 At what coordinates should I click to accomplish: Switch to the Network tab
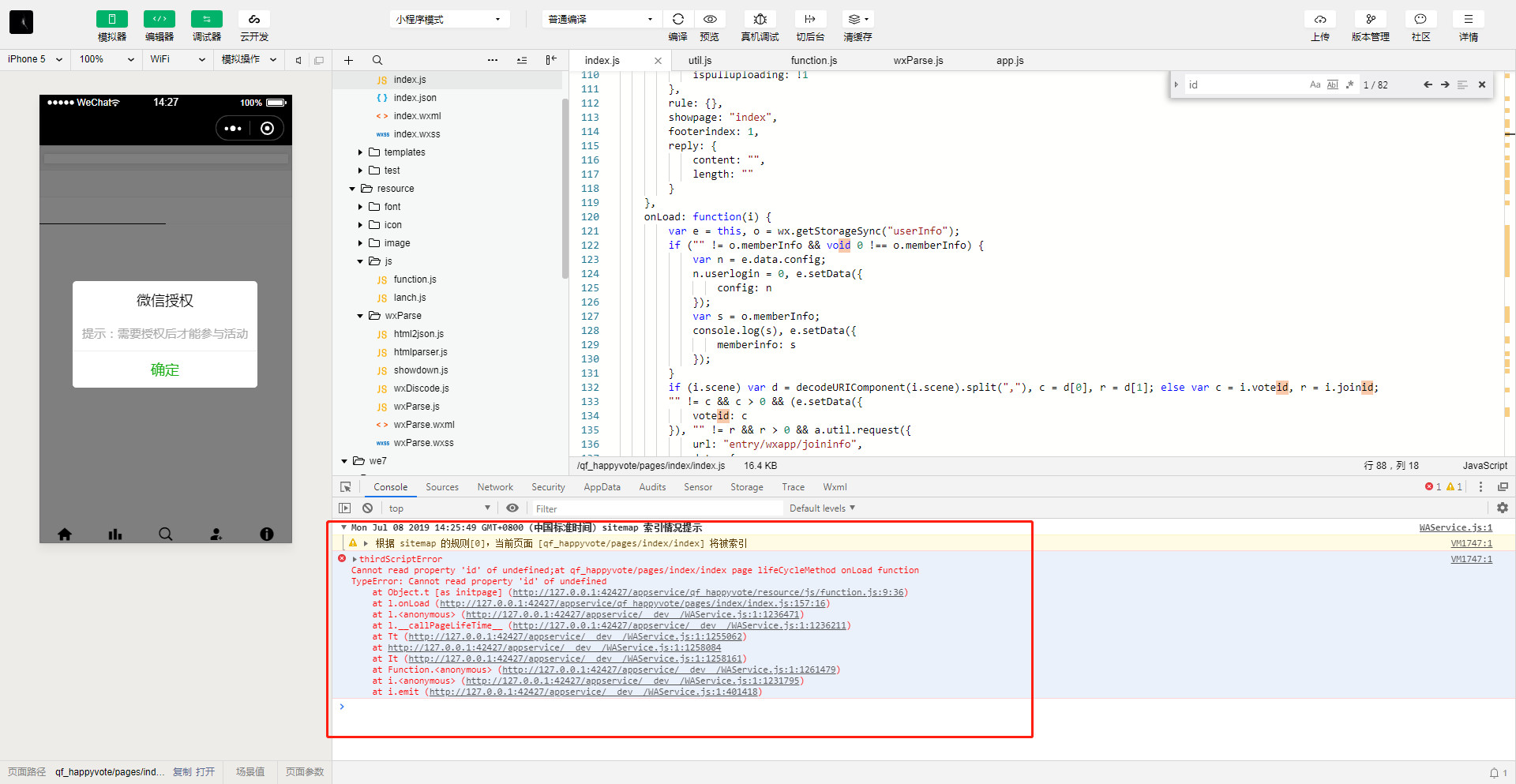(x=494, y=487)
